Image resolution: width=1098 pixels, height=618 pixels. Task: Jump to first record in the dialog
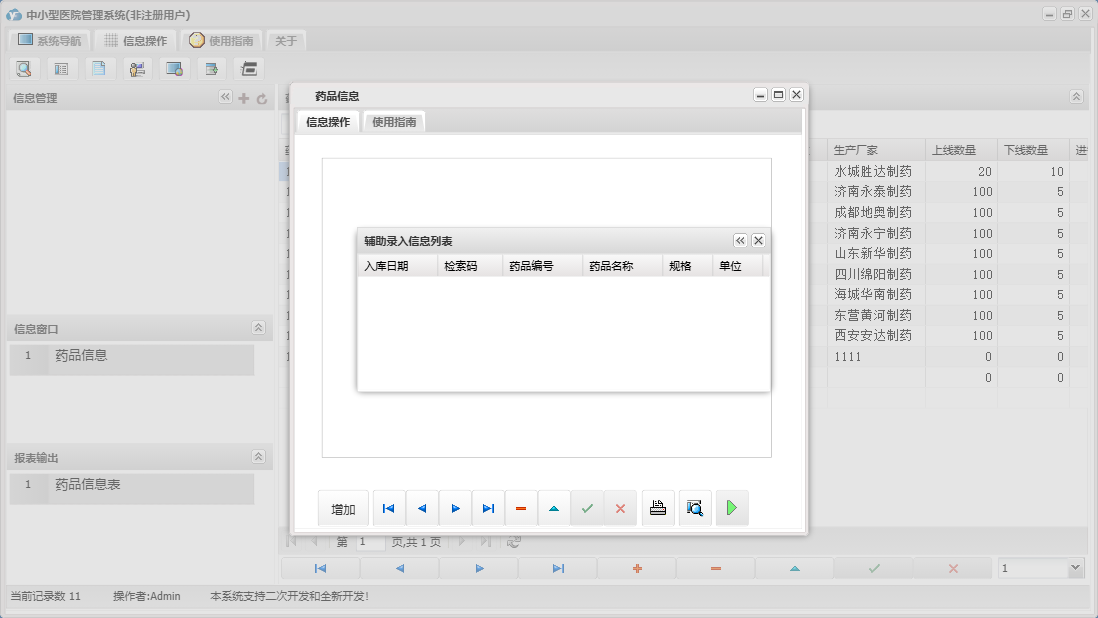coord(389,508)
